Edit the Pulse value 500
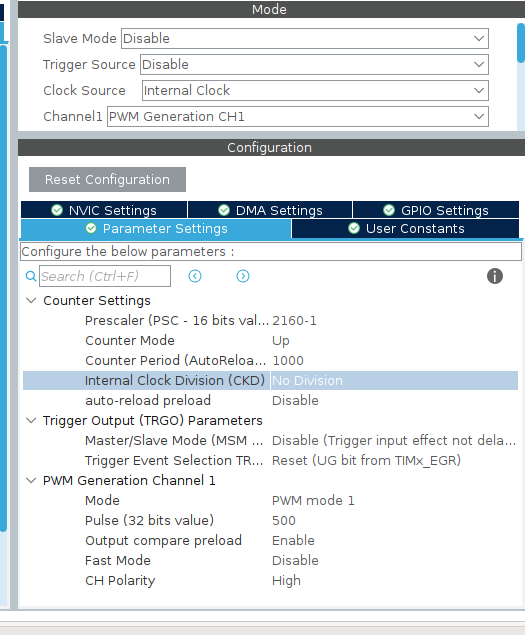 284,520
